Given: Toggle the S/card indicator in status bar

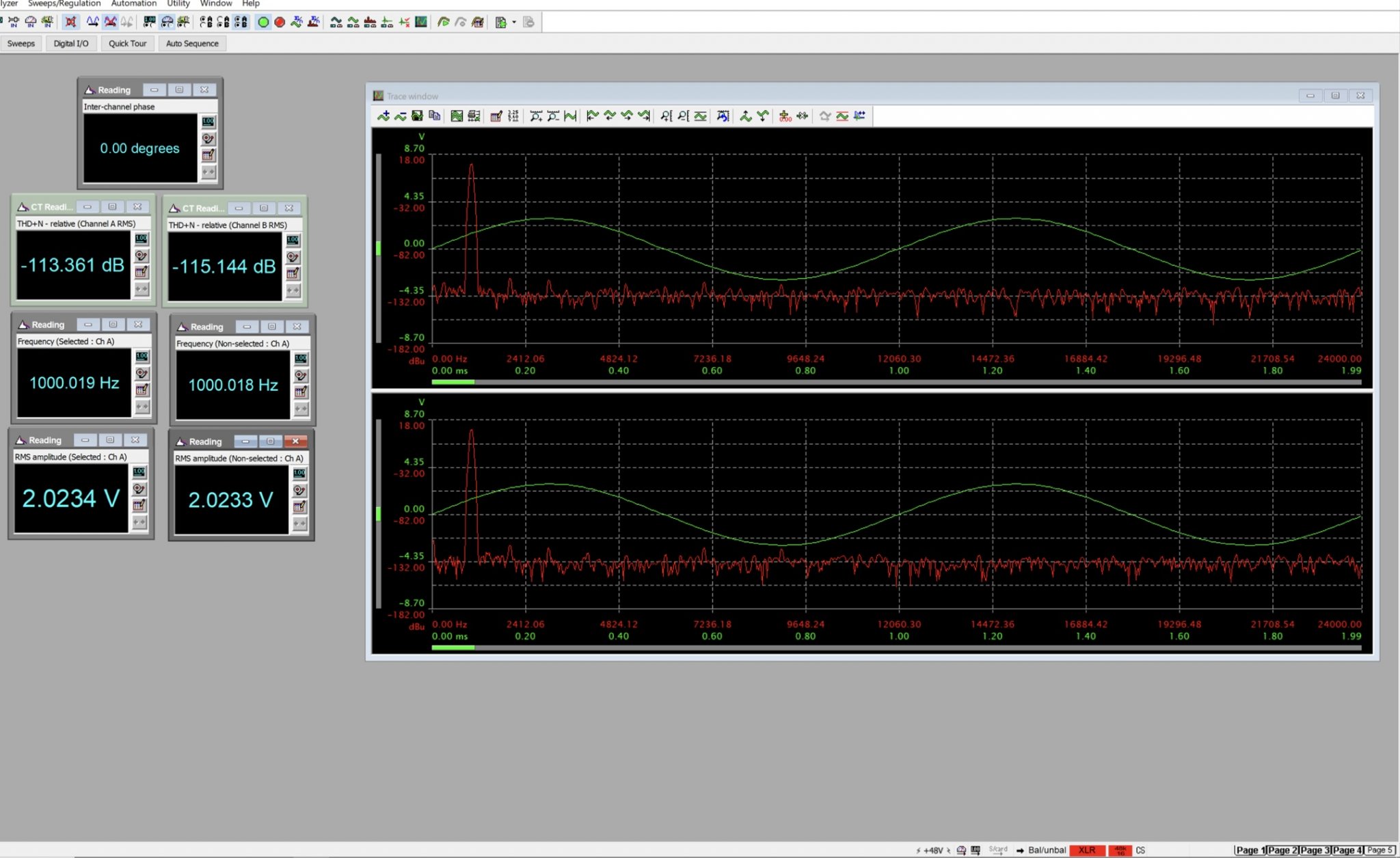Looking at the screenshot, I should (x=998, y=850).
